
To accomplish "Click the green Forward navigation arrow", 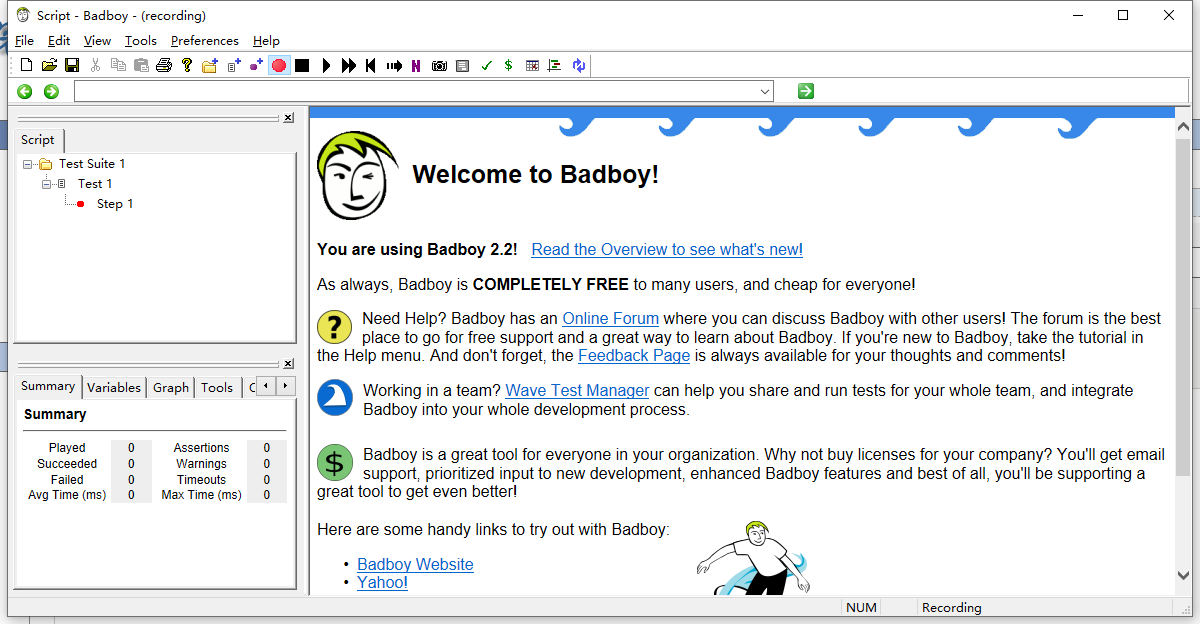I will 51,91.
